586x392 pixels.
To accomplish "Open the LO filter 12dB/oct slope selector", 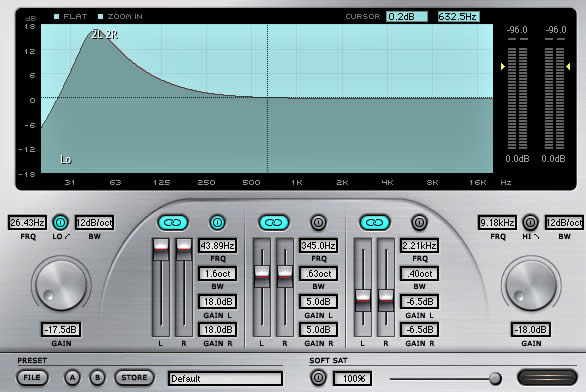I will click(x=95, y=223).
